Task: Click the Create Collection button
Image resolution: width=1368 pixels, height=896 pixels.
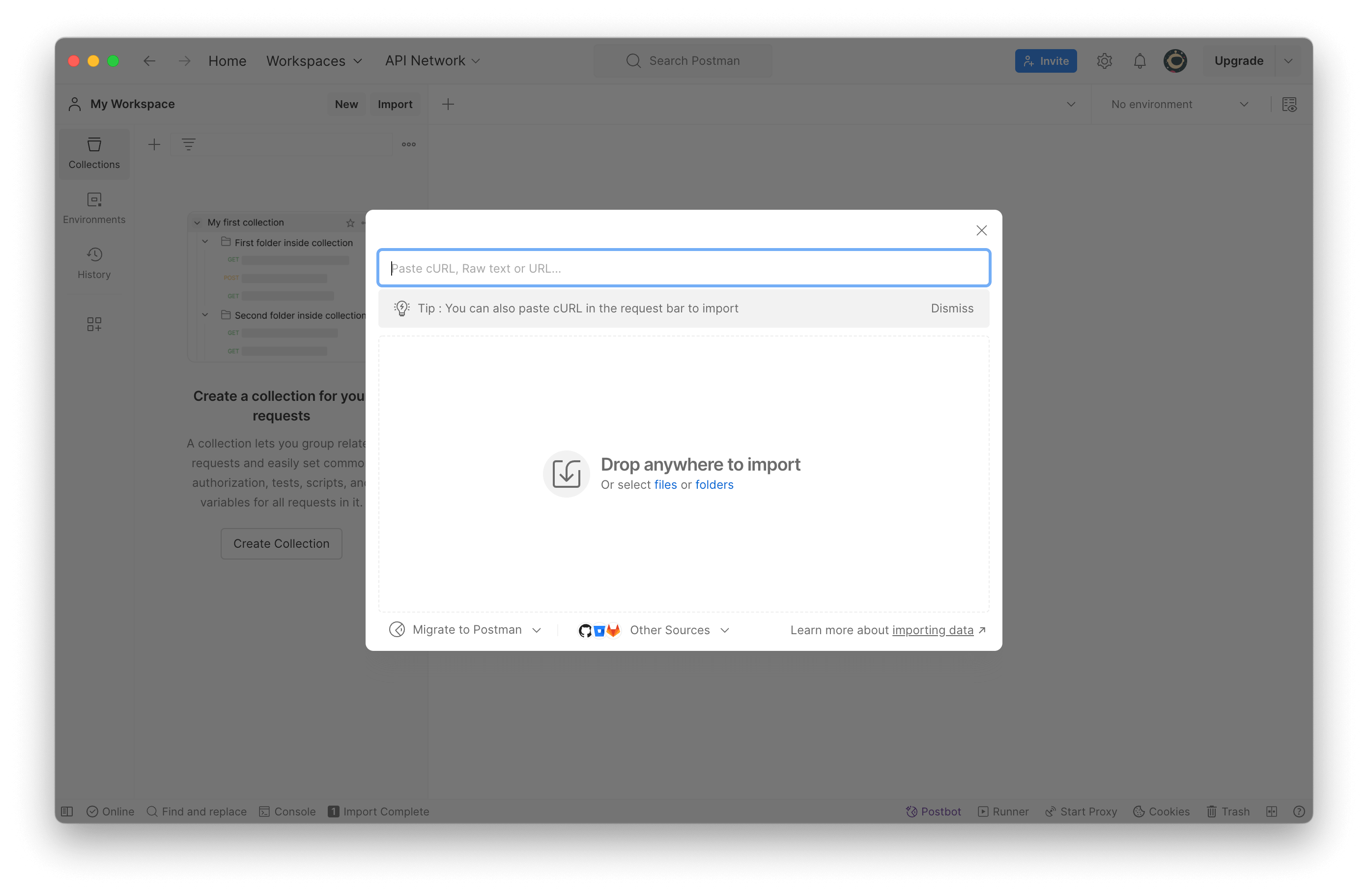Action: click(281, 543)
